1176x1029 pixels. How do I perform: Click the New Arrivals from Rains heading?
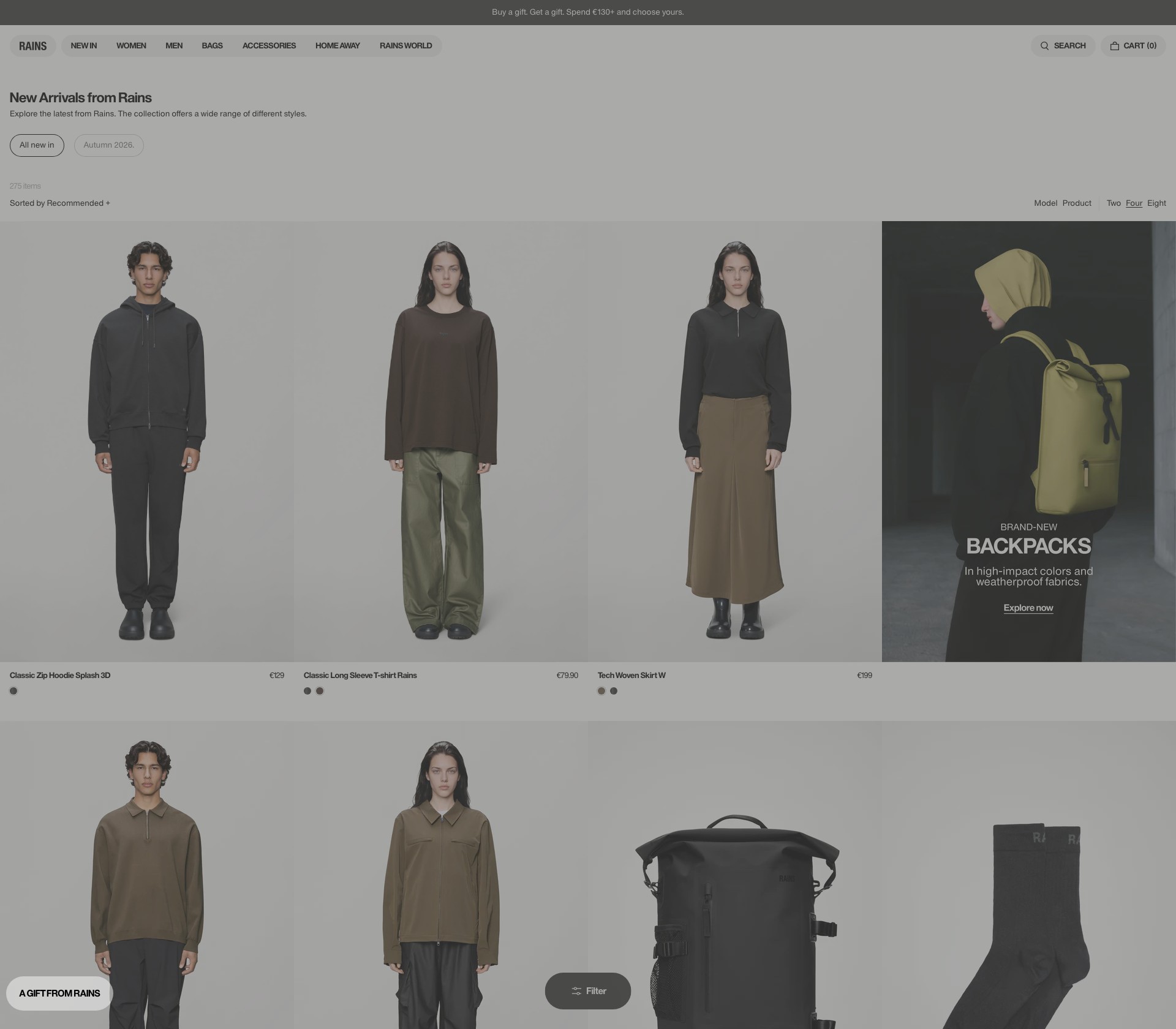(81, 98)
